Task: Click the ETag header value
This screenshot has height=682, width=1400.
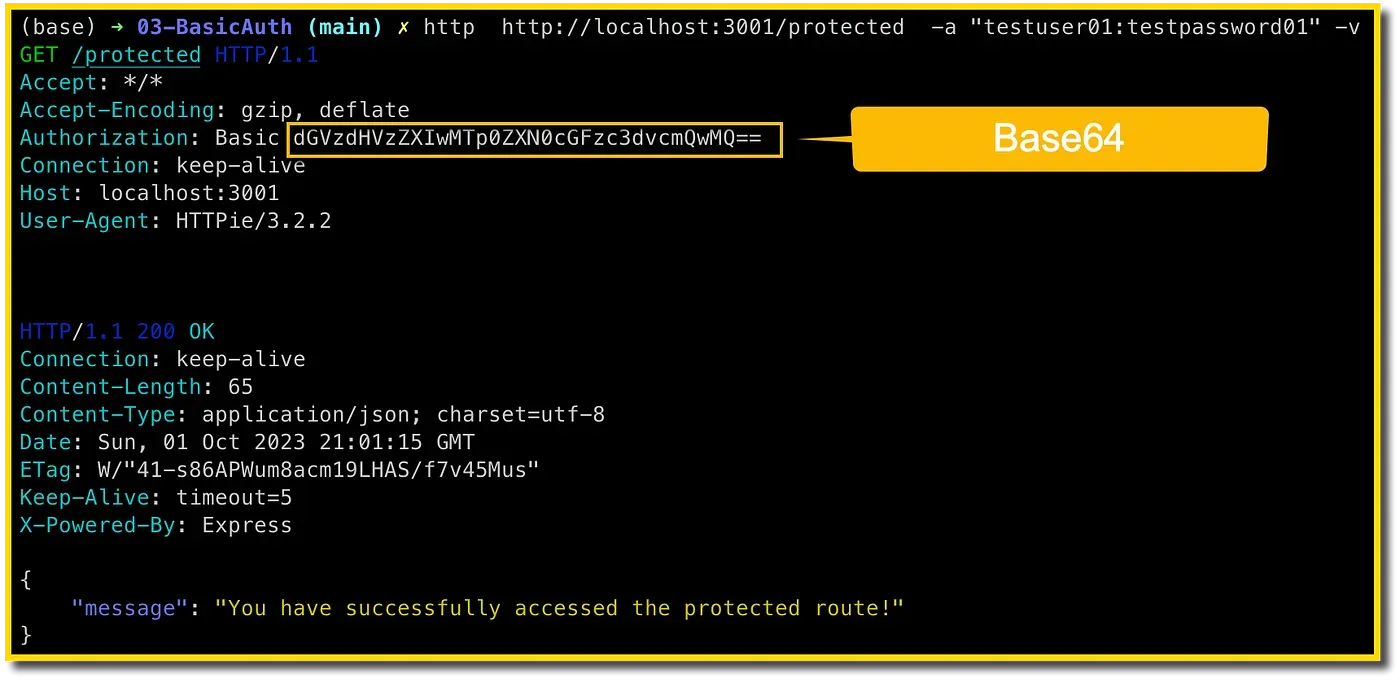Action: coord(319,470)
